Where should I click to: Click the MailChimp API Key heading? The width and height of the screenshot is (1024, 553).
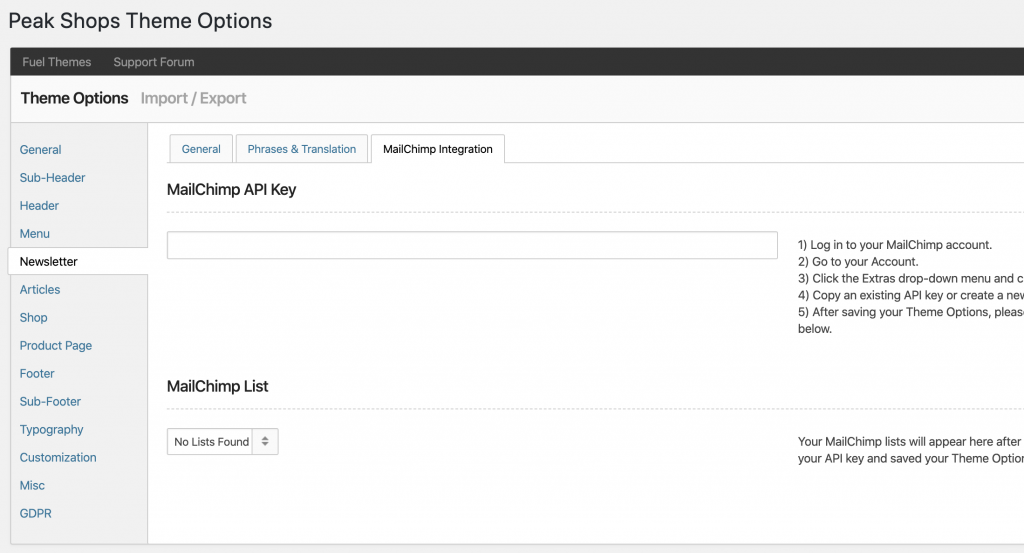tap(231, 190)
